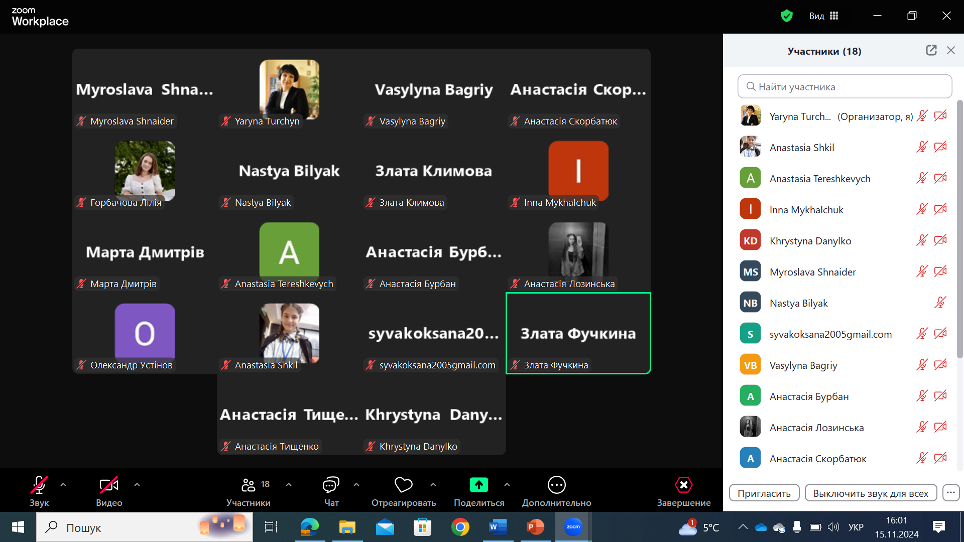Image resolution: width=964 pixels, height=542 pixels.
Task: Open weather widget showing 5°C
Action: click(x=699, y=527)
